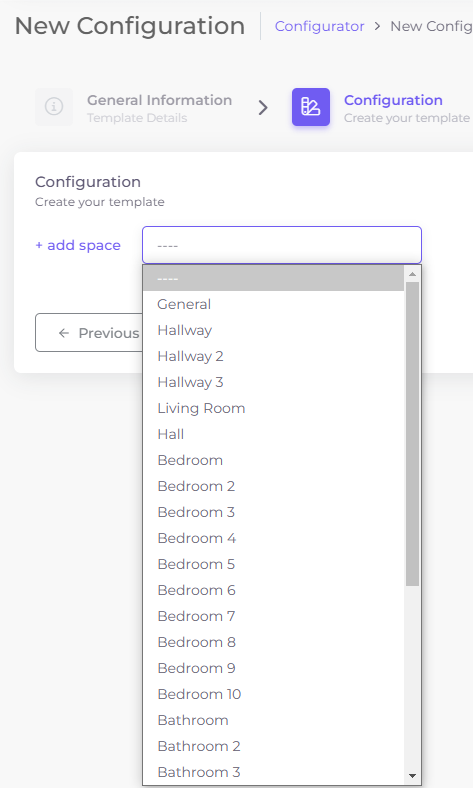Click the dropdown list scroll-up arrow
This screenshot has width=473, height=788.
tap(412, 274)
